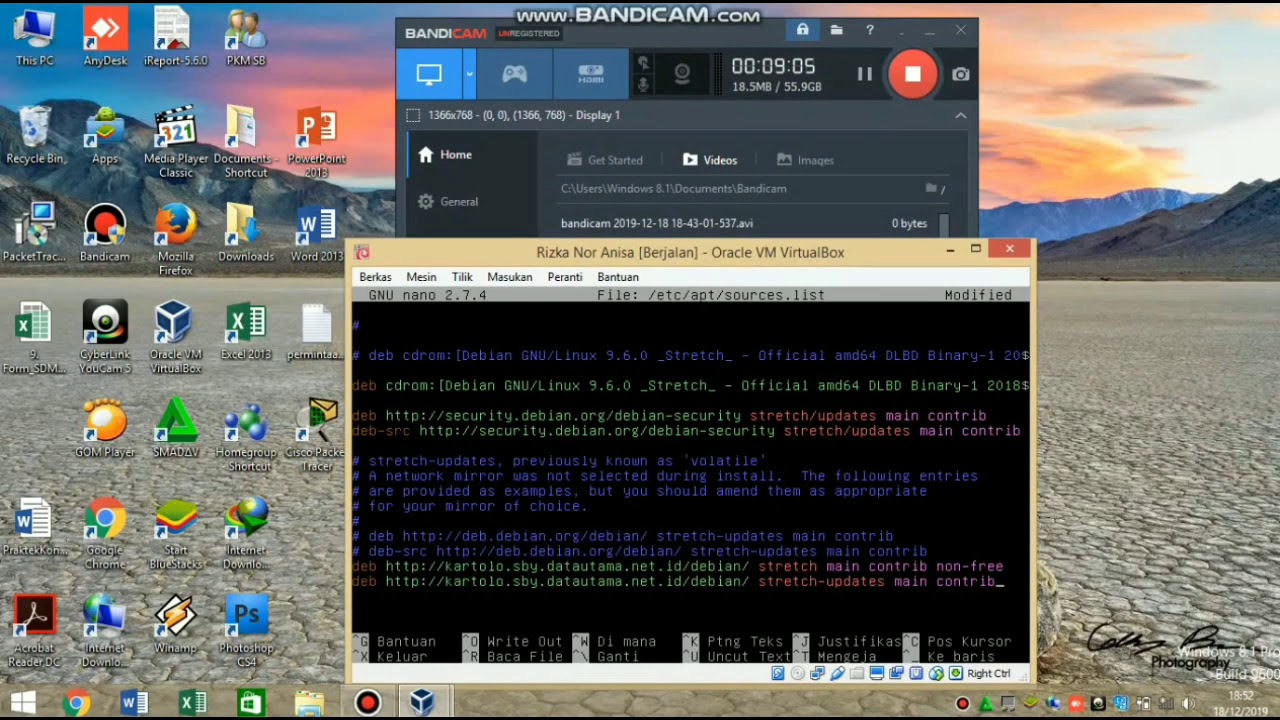Screen dimensions: 1280x720
Task: Open VirtualBox Bantuan menu
Action: point(618,277)
